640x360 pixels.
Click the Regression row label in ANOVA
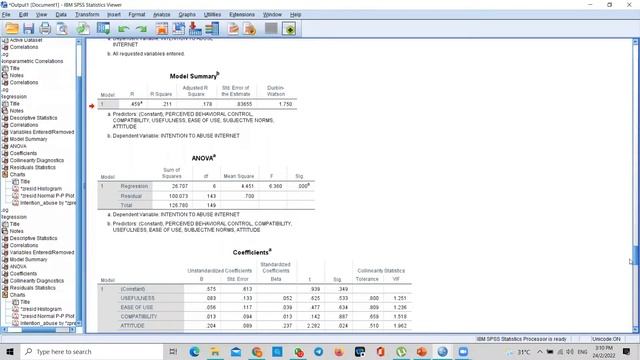(x=134, y=186)
